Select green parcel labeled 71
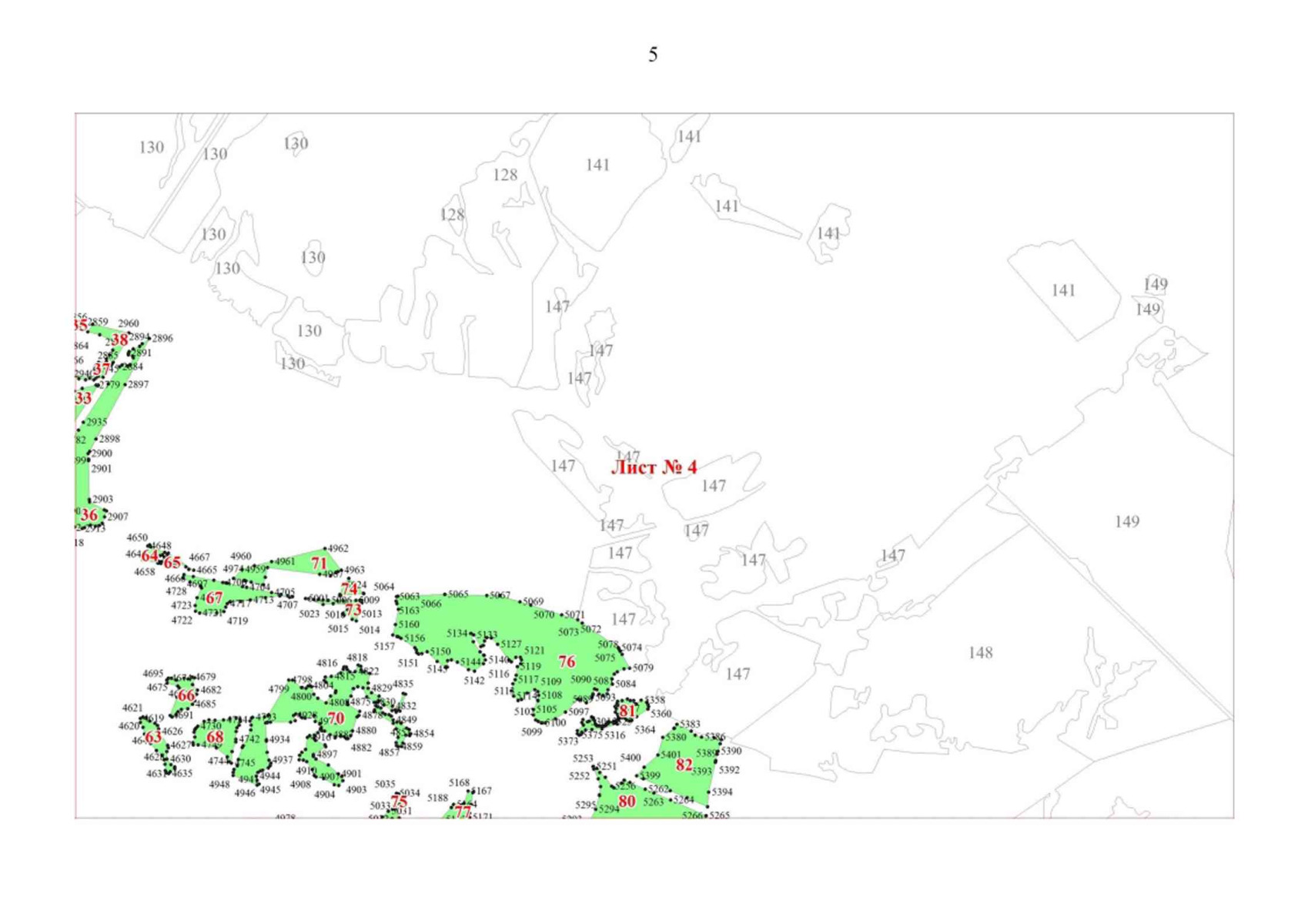Screen dimensions: 1308x924 319,564
